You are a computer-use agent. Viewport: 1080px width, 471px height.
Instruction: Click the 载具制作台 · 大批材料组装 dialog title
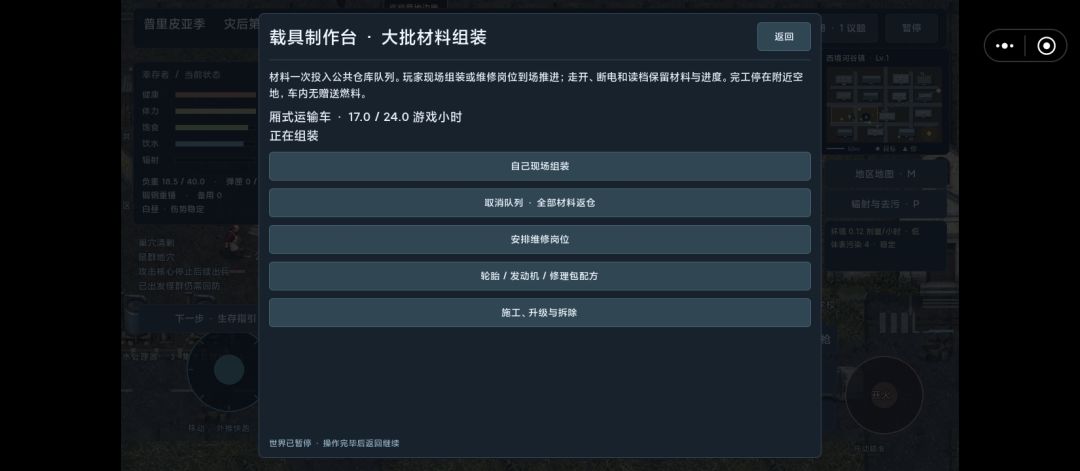[x=378, y=37]
